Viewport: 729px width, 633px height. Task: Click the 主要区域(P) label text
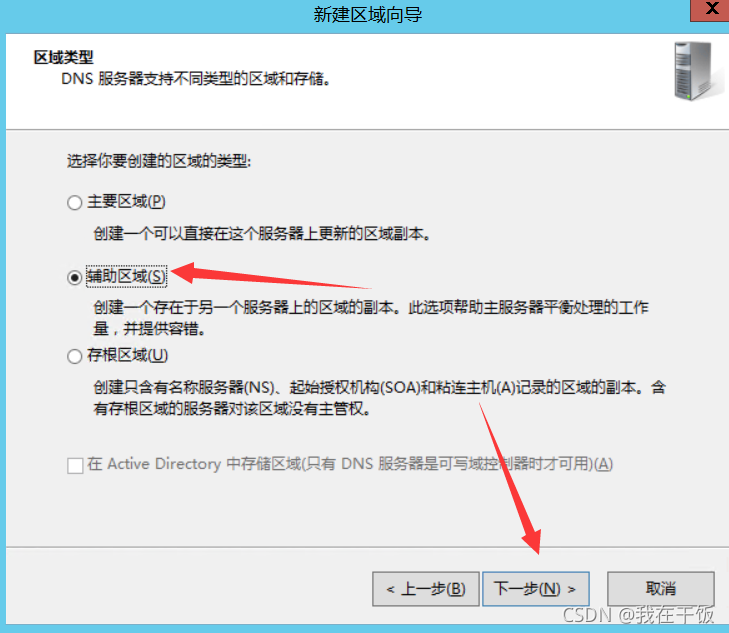pyautogui.click(x=126, y=202)
